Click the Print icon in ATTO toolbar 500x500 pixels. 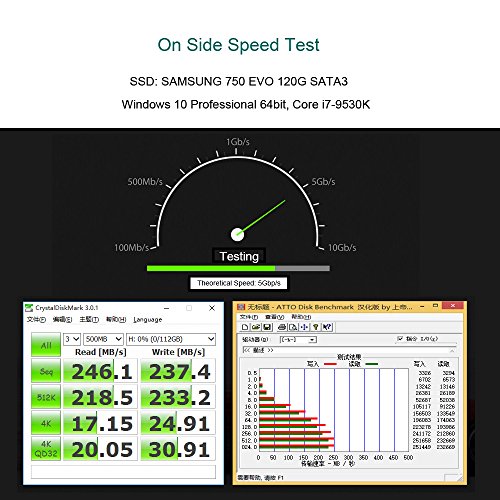point(282,327)
